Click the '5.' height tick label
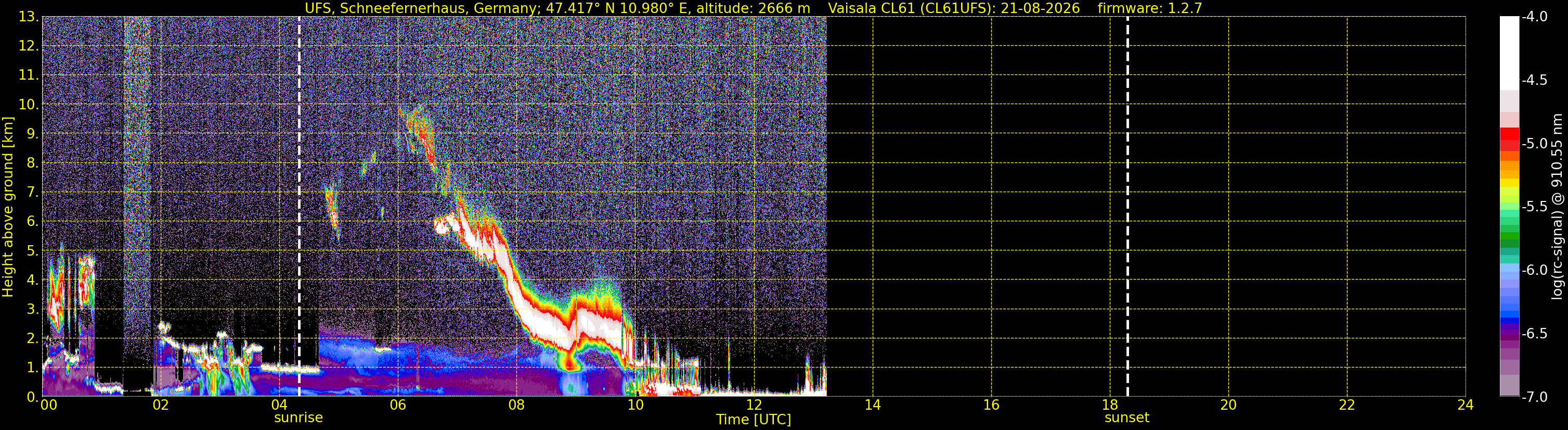This screenshot has height=430, width=1568. [x=32, y=251]
